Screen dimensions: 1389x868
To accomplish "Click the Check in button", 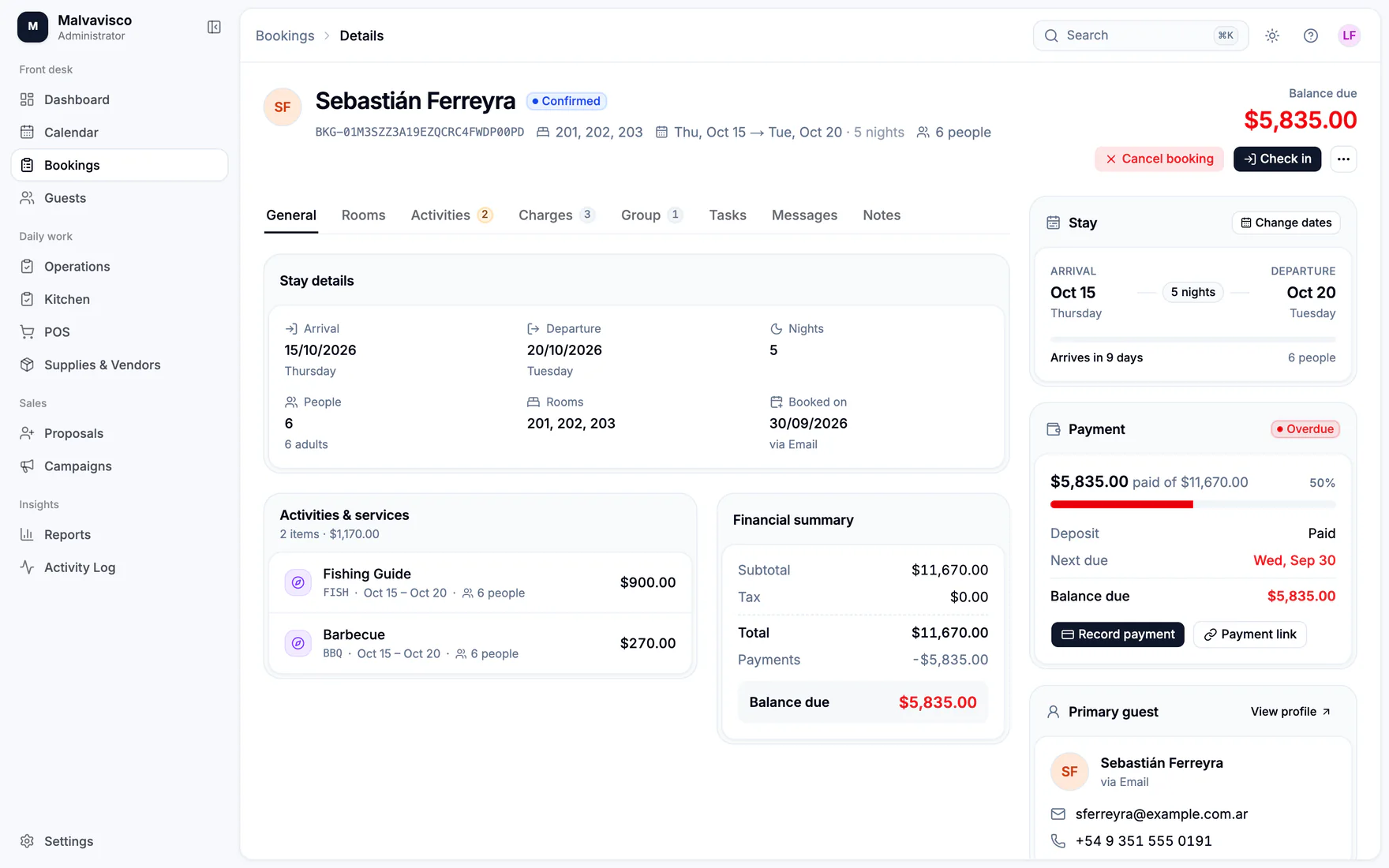I will (1277, 159).
